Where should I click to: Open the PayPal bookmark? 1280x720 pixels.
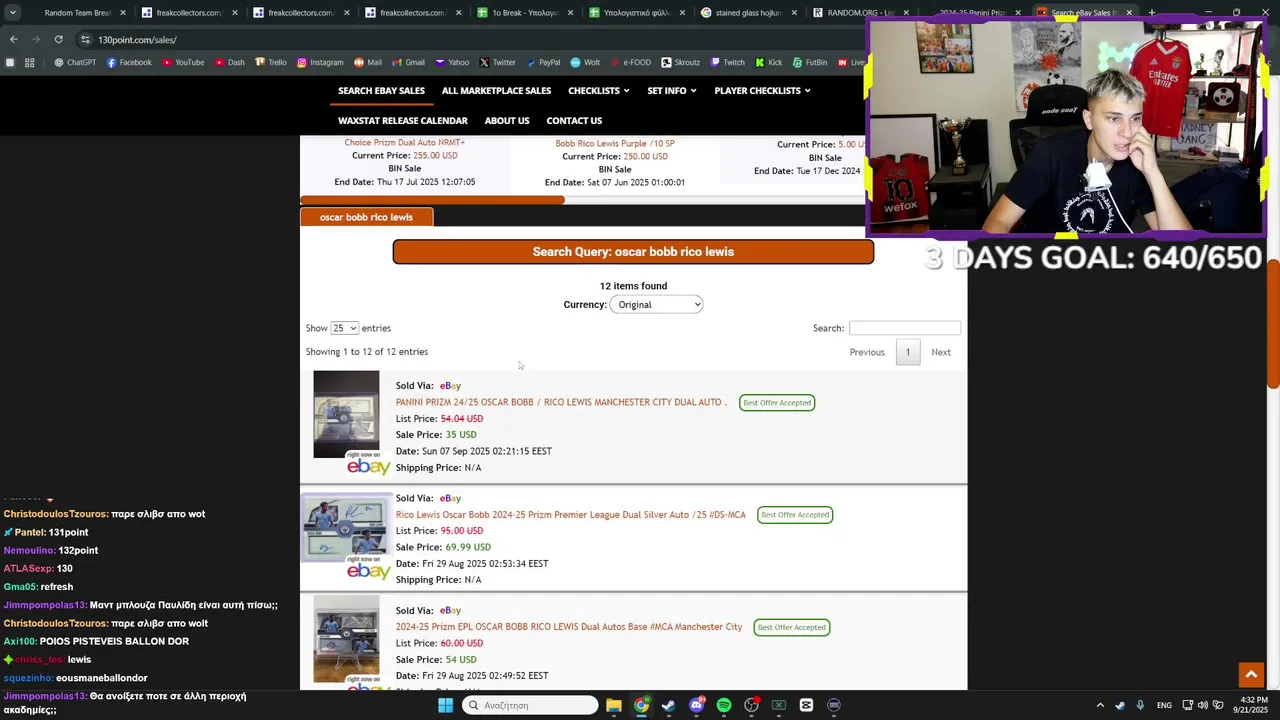coord(542,62)
